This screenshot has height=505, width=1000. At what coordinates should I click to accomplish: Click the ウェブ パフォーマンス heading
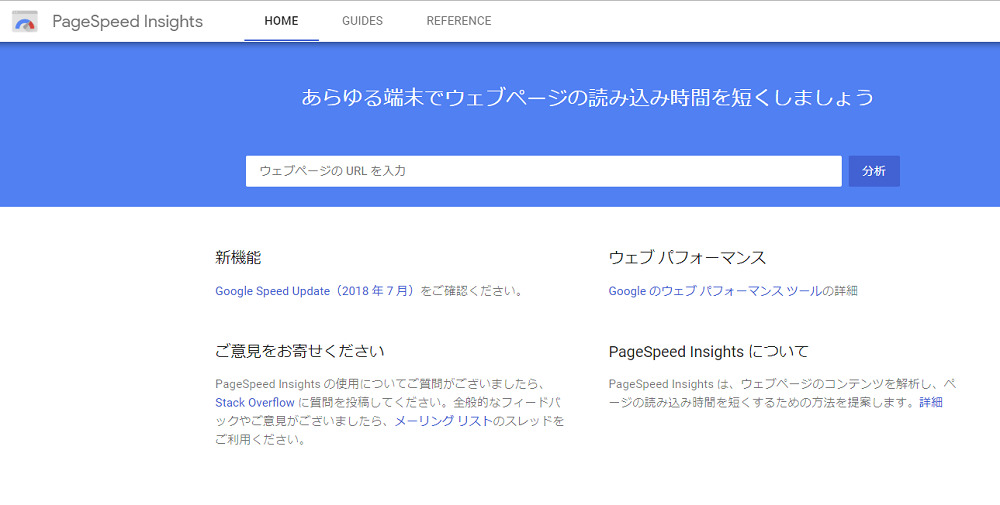click(687, 258)
